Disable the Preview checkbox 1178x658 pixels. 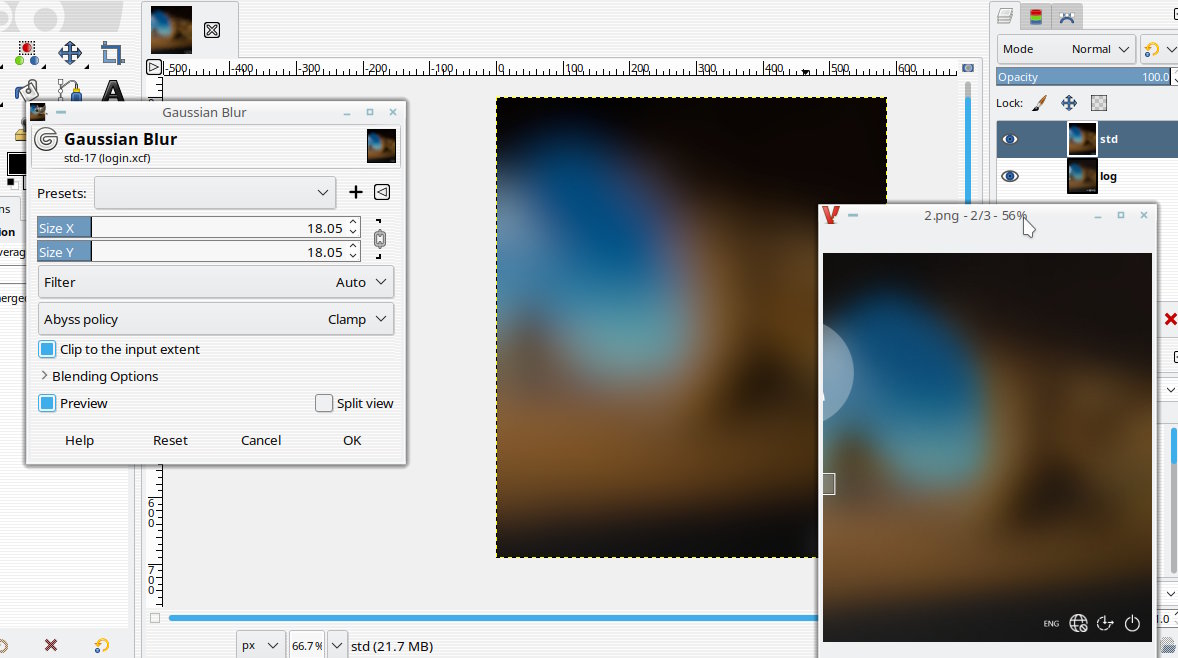pos(47,403)
